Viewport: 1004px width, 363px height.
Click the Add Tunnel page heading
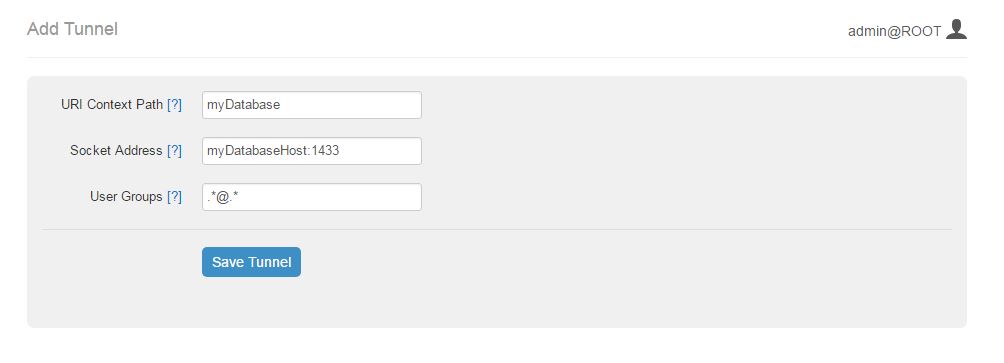click(x=72, y=29)
